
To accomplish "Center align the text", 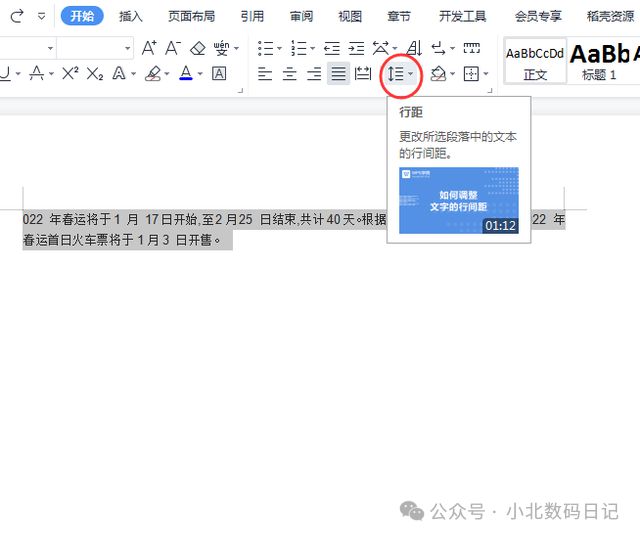I will (x=289, y=74).
